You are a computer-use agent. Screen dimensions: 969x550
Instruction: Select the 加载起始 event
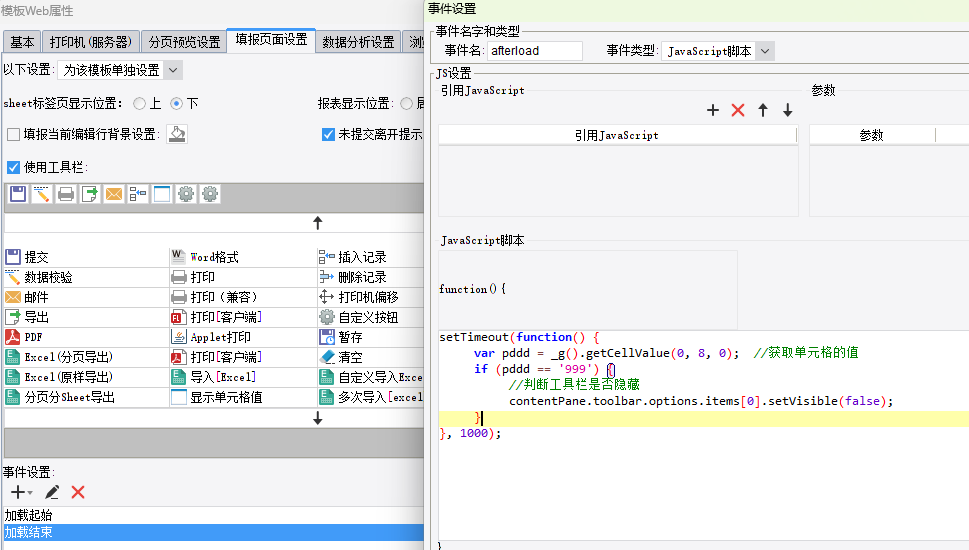pos(214,515)
